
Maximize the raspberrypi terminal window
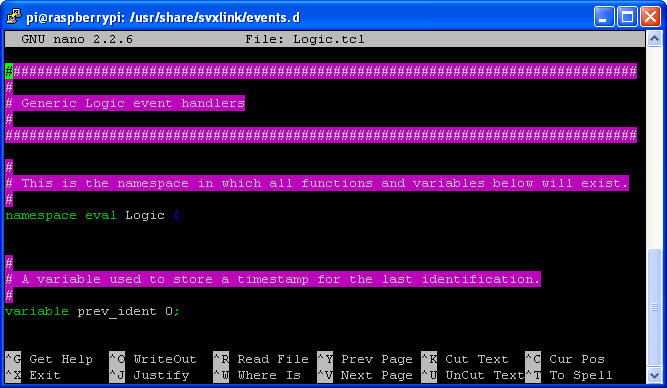click(627, 17)
